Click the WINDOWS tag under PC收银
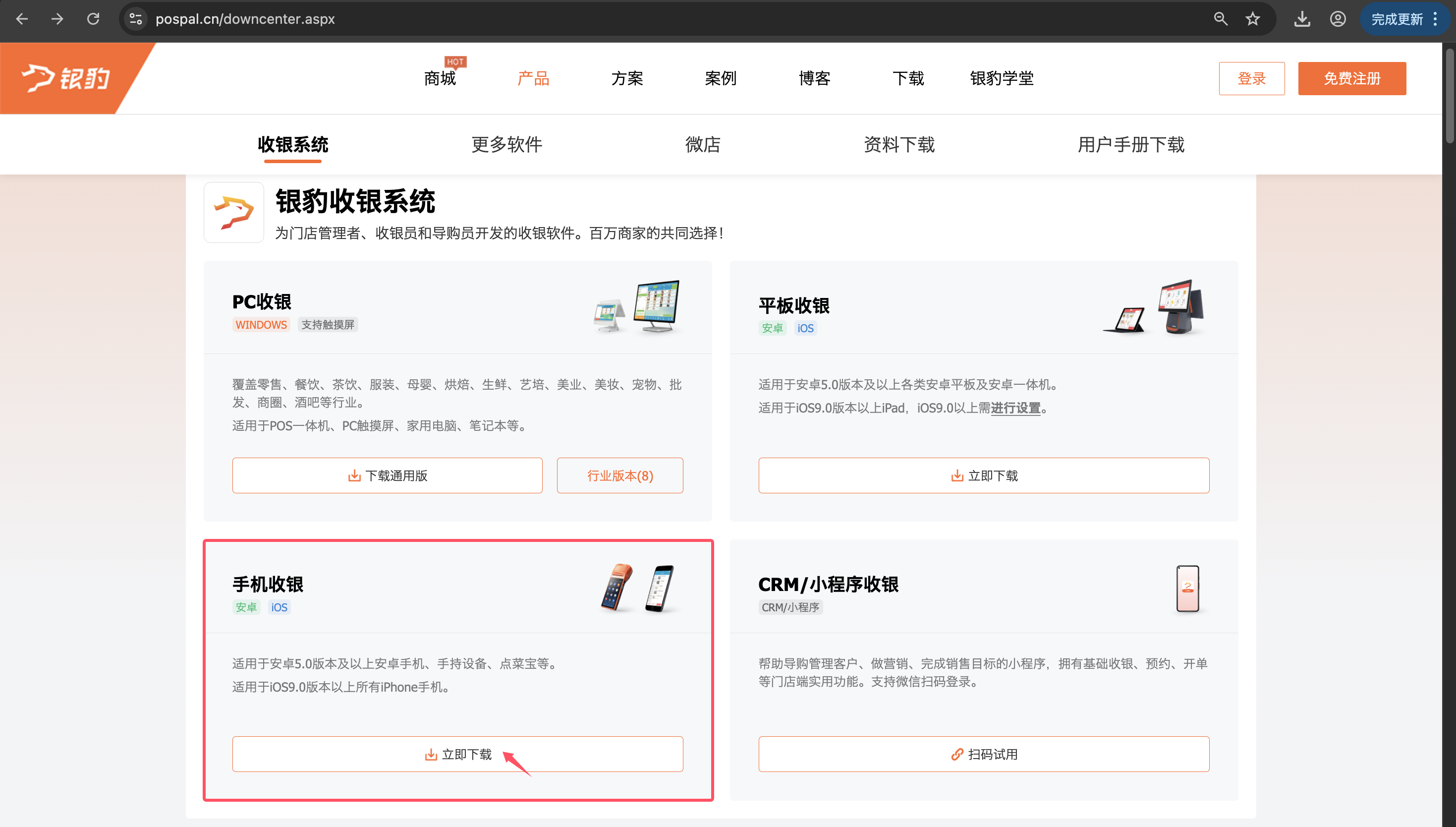The image size is (1456, 827). coord(261,325)
